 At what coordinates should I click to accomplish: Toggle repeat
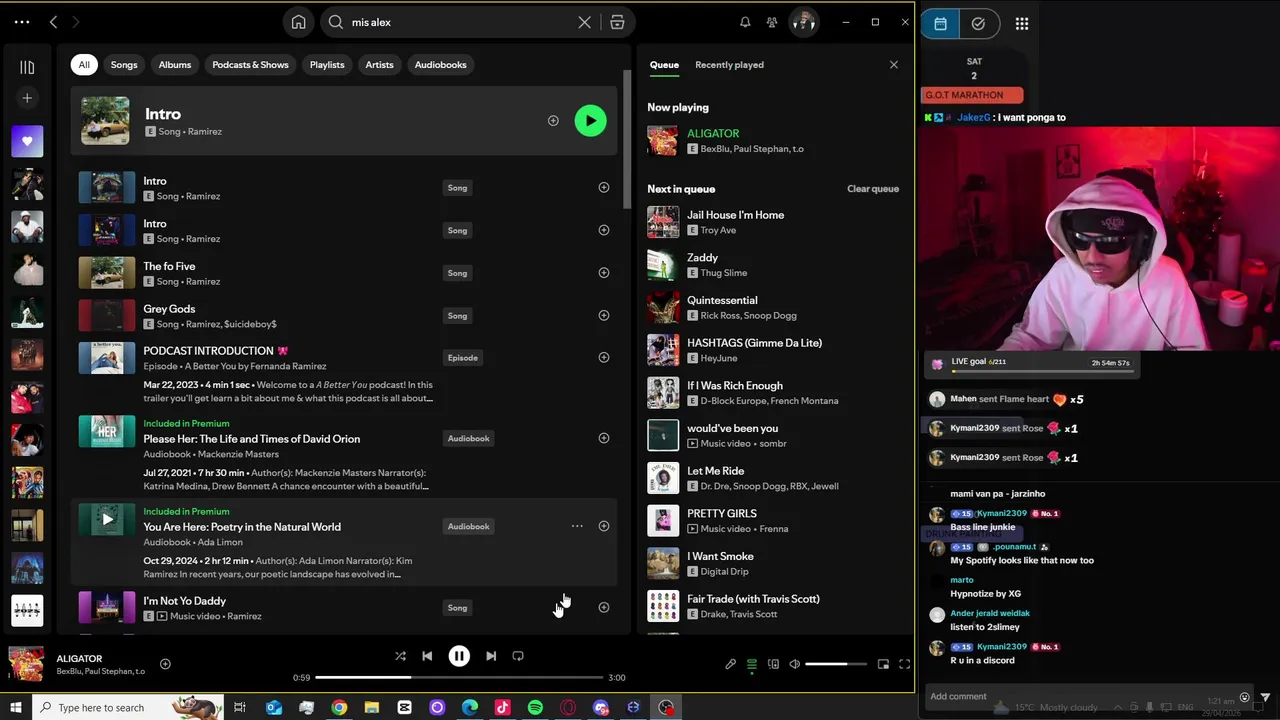(518, 656)
